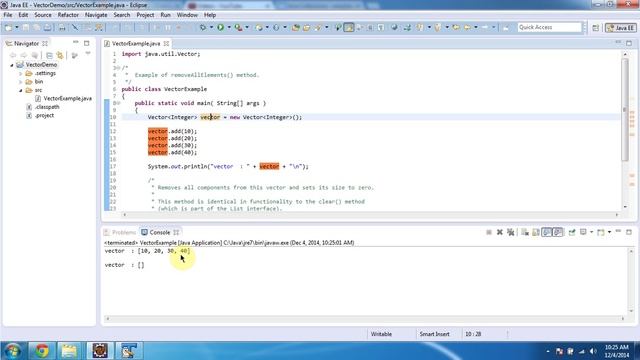The width and height of the screenshot is (640, 360).
Task: Click the Clear Console icon
Action: click(x=525, y=232)
